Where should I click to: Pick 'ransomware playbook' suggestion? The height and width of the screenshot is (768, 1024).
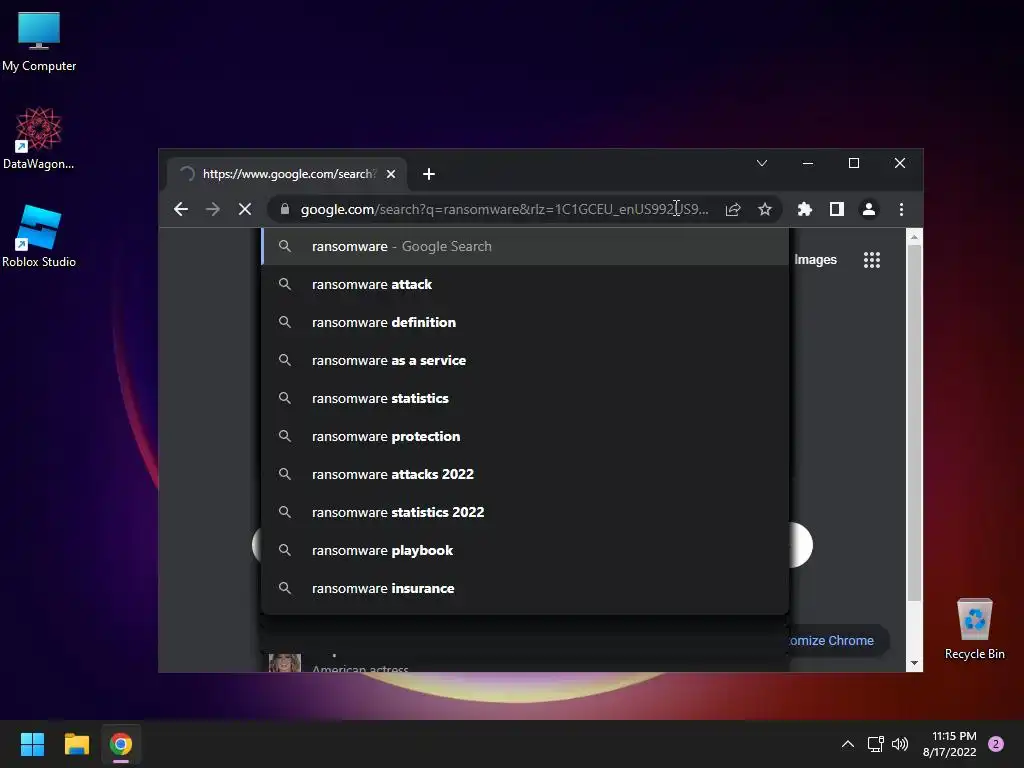pos(525,550)
